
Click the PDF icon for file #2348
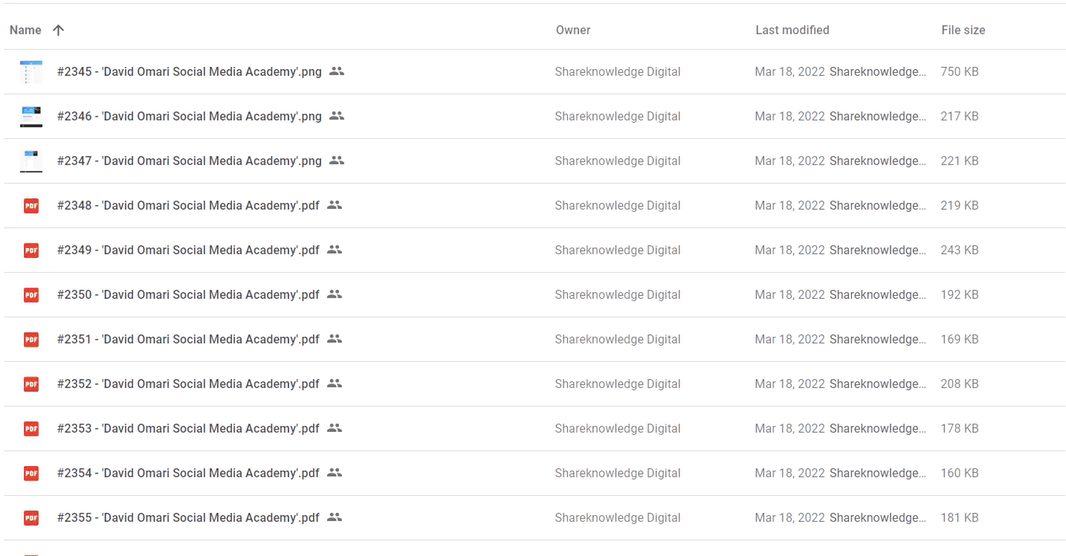click(x=31, y=205)
